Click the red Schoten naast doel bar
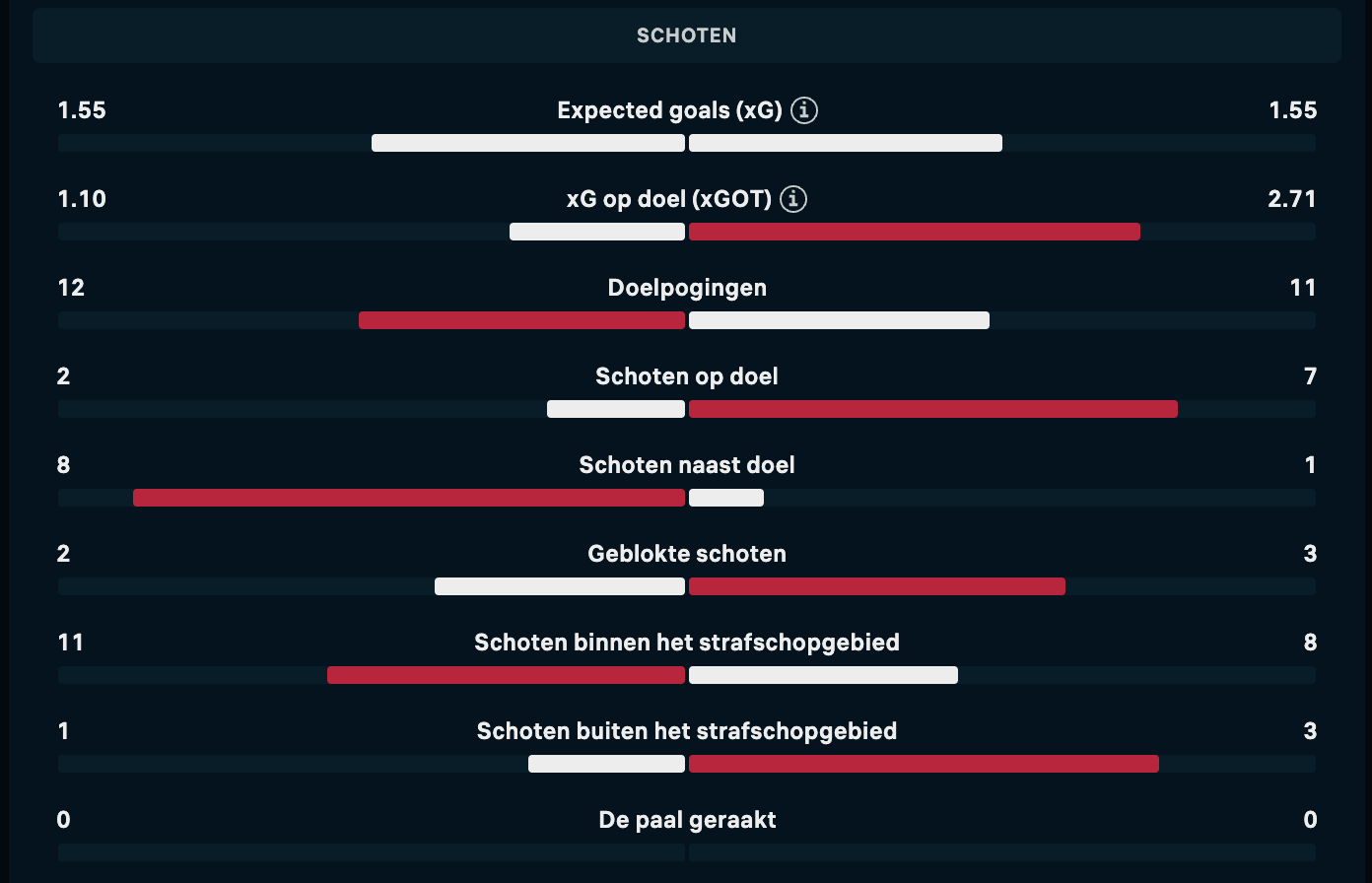The height and width of the screenshot is (883, 1372). pos(409,498)
